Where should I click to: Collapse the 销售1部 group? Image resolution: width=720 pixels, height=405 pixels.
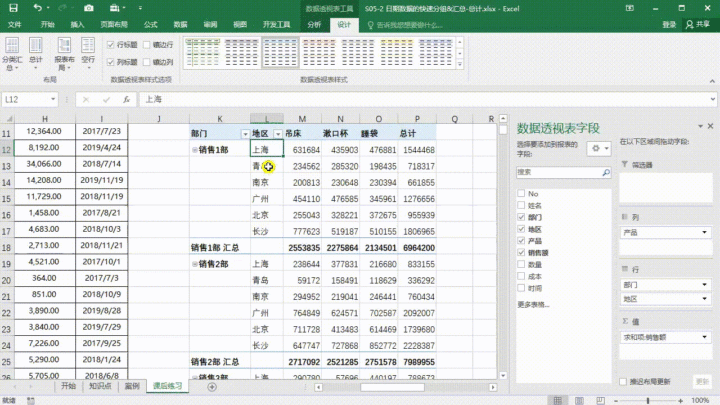(195, 150)
